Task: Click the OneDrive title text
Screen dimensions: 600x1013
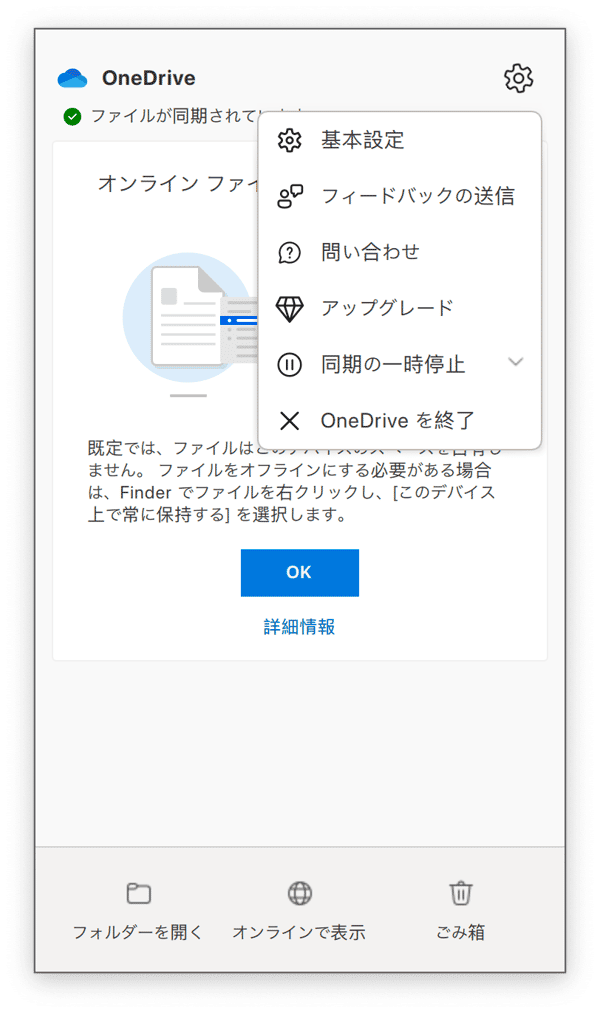Action: click(x=149, y=78)
